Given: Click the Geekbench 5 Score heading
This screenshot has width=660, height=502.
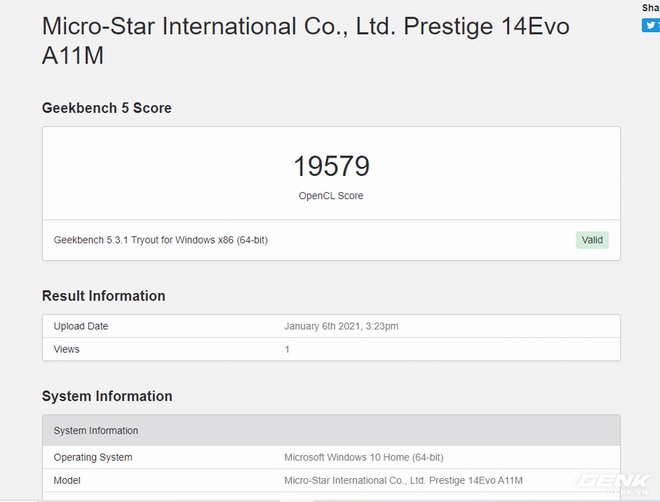Looking at the screenshot, I should [106, 108].
